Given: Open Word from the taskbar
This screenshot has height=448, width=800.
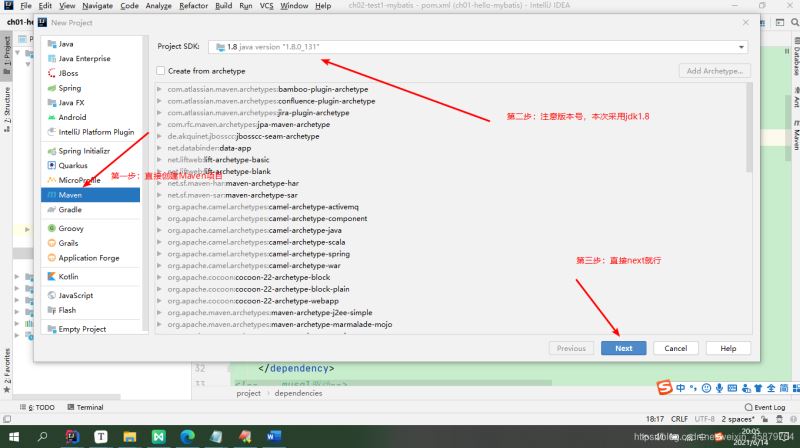Looking at the screenshot, I should [274, 437].
